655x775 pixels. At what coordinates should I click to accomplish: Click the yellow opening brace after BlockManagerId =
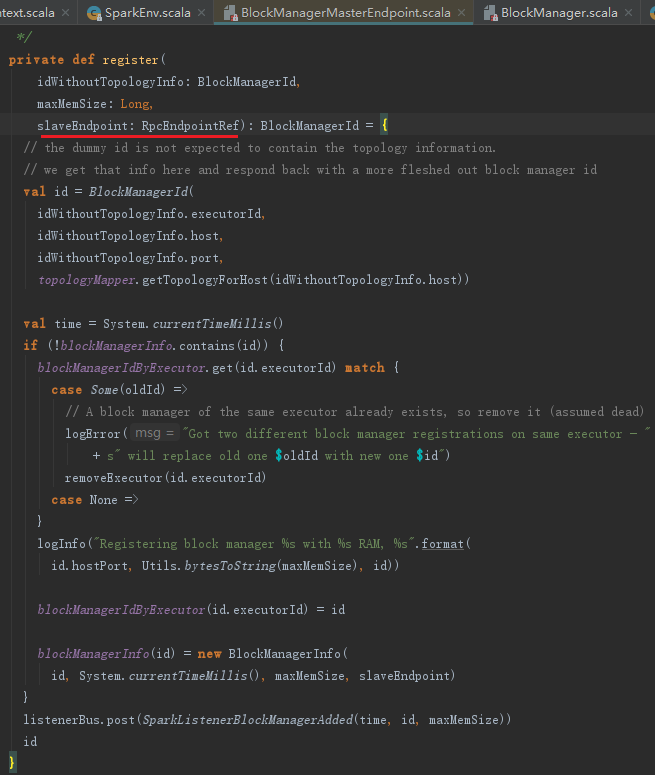click(384, 126)
